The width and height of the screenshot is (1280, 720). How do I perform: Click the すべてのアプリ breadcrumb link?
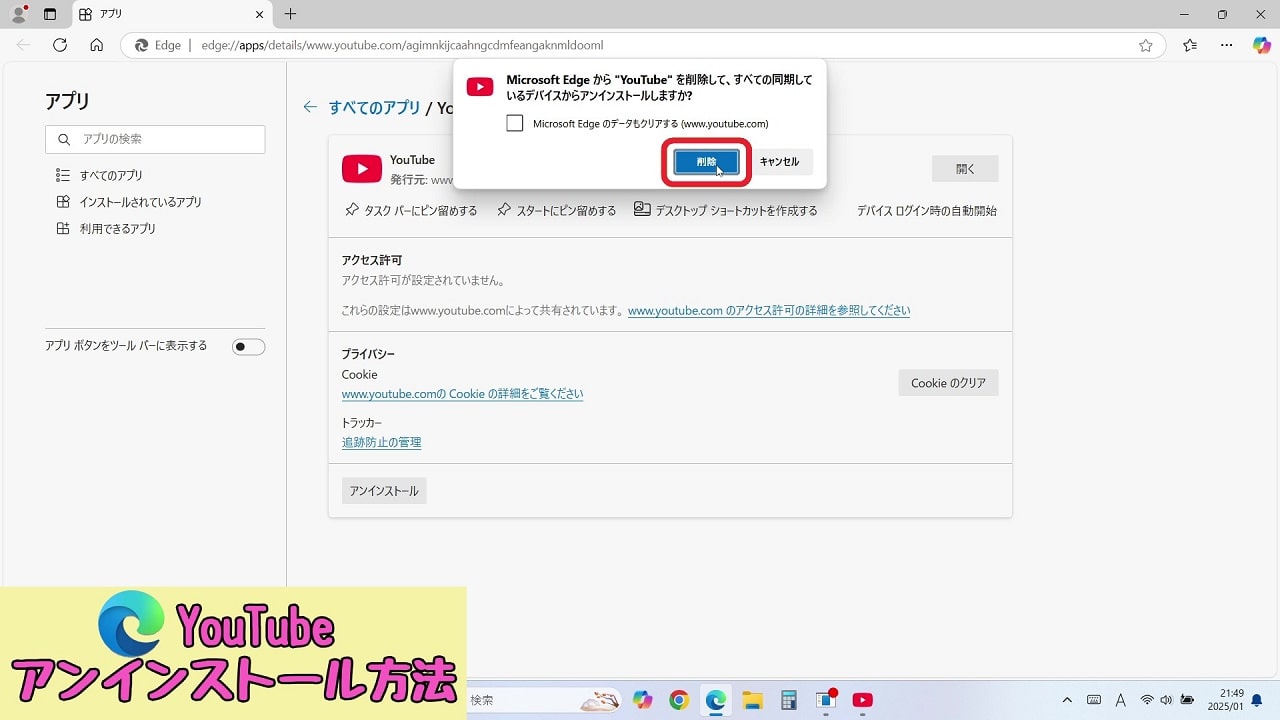click(x=375, y=107)
